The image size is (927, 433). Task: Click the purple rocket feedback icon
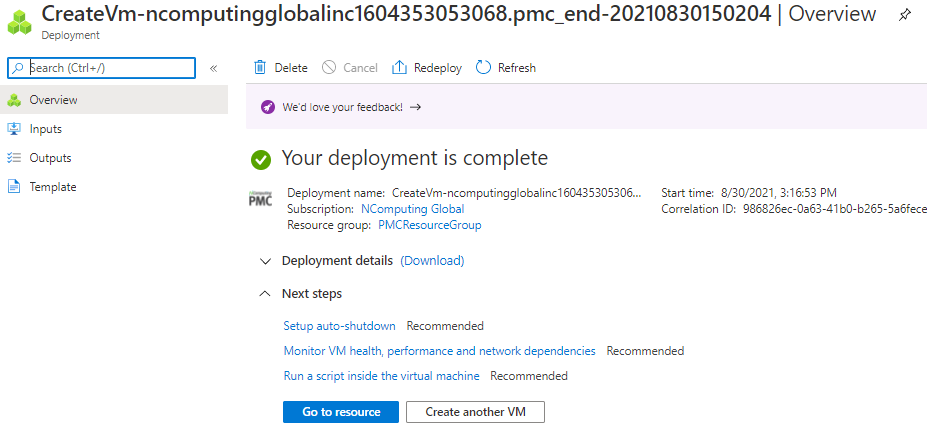pyautogui.click(x=268, y=107)
